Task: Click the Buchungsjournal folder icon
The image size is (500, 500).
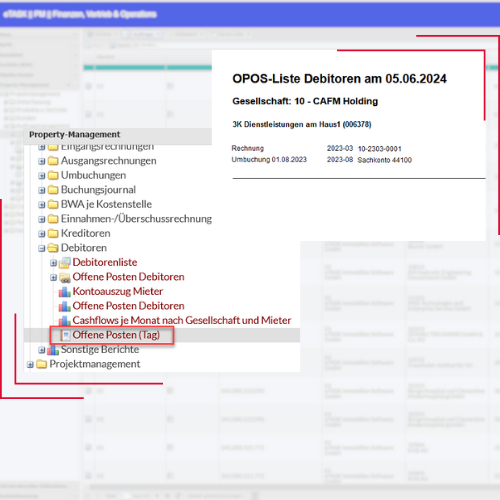Action: (x=53, y=190)
